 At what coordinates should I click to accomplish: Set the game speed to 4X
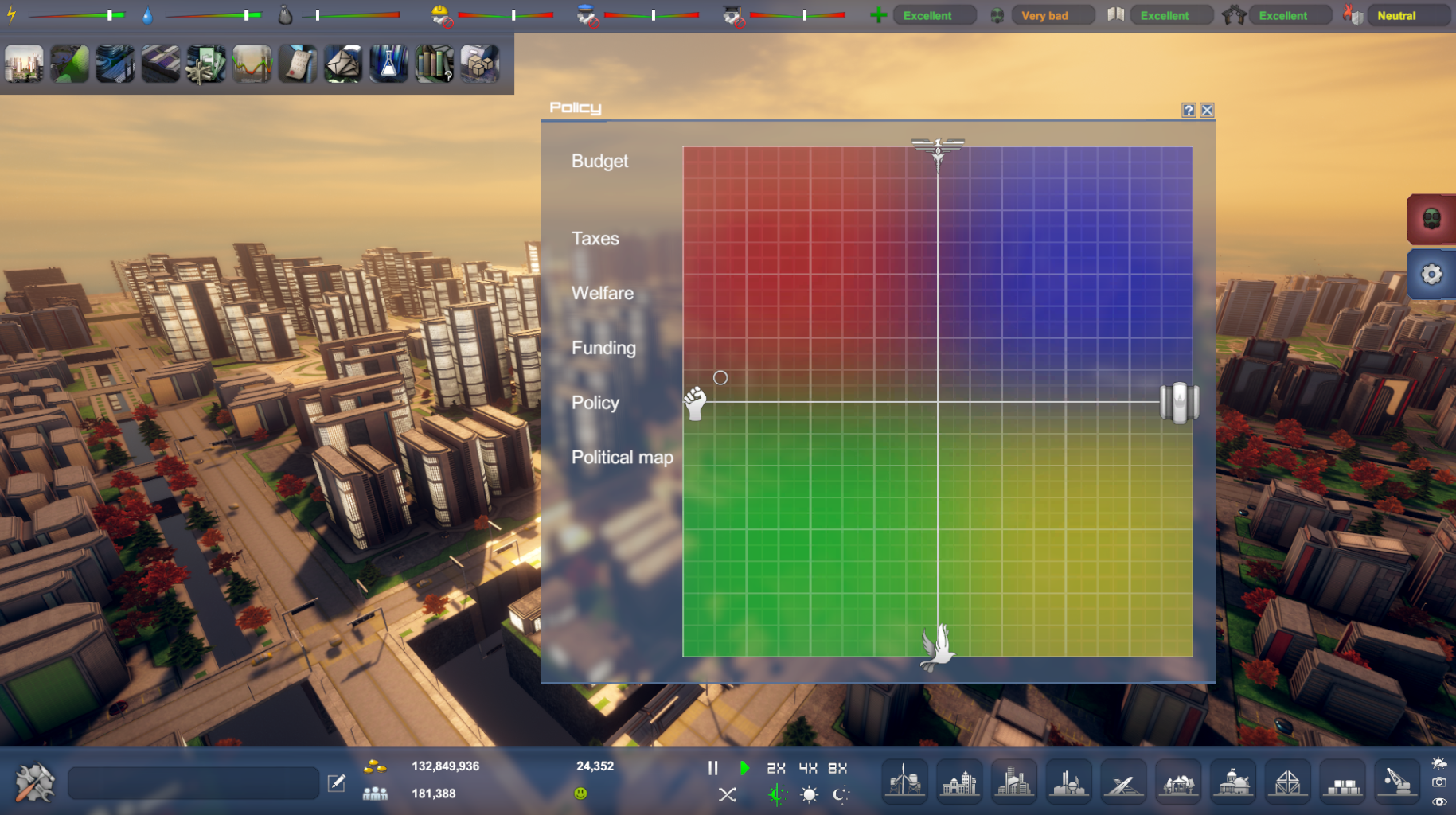808,768
